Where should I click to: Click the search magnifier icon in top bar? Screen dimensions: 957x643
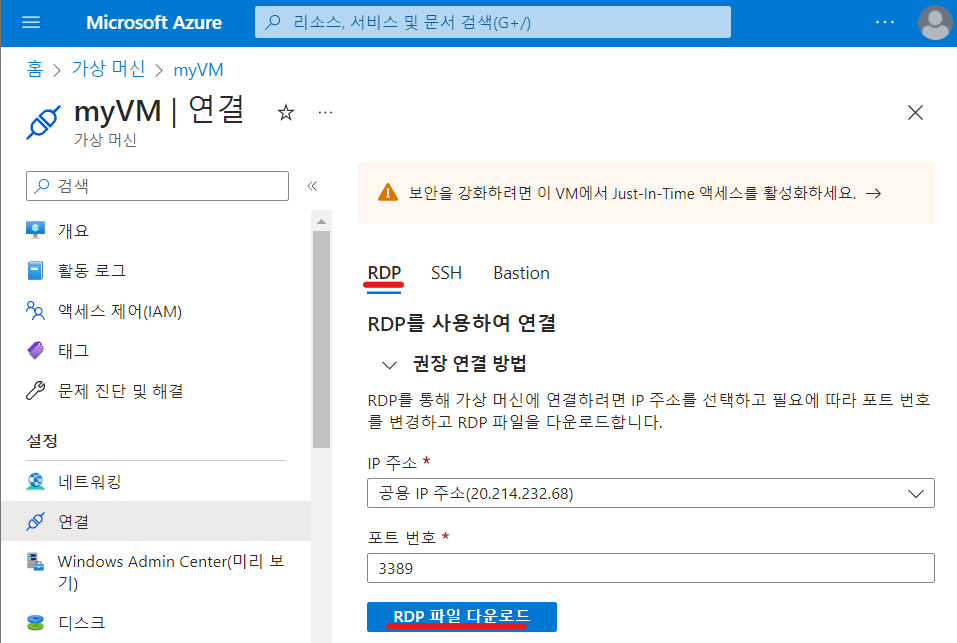pos(273,23)
